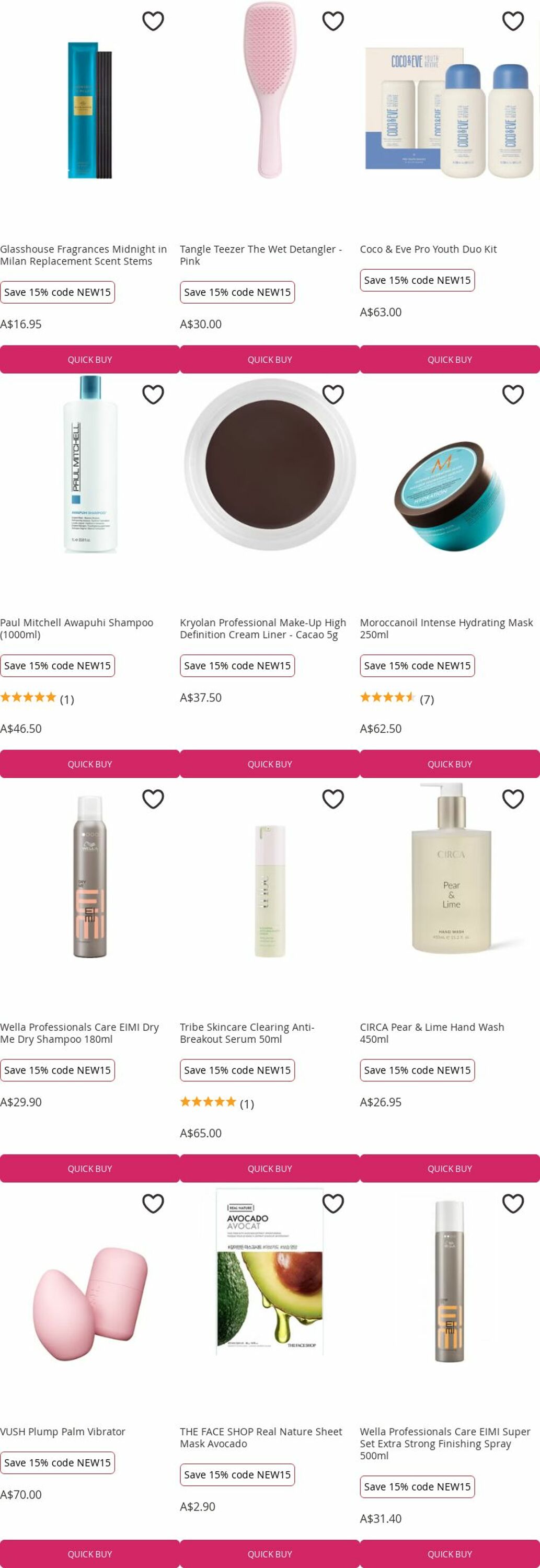The image size is (540, 1568).
Task: Add Glasshouse Fragrances Scent Stems to wishlist
Action: (153, 21)
